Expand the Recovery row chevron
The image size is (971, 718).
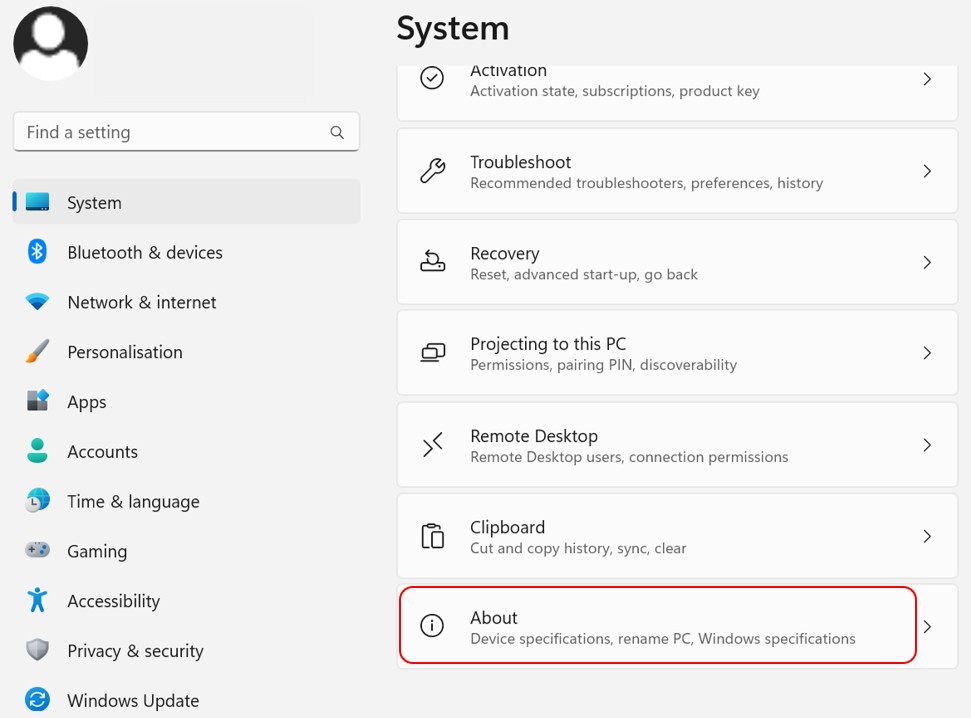pyautogui.click(x=927, y=262)
